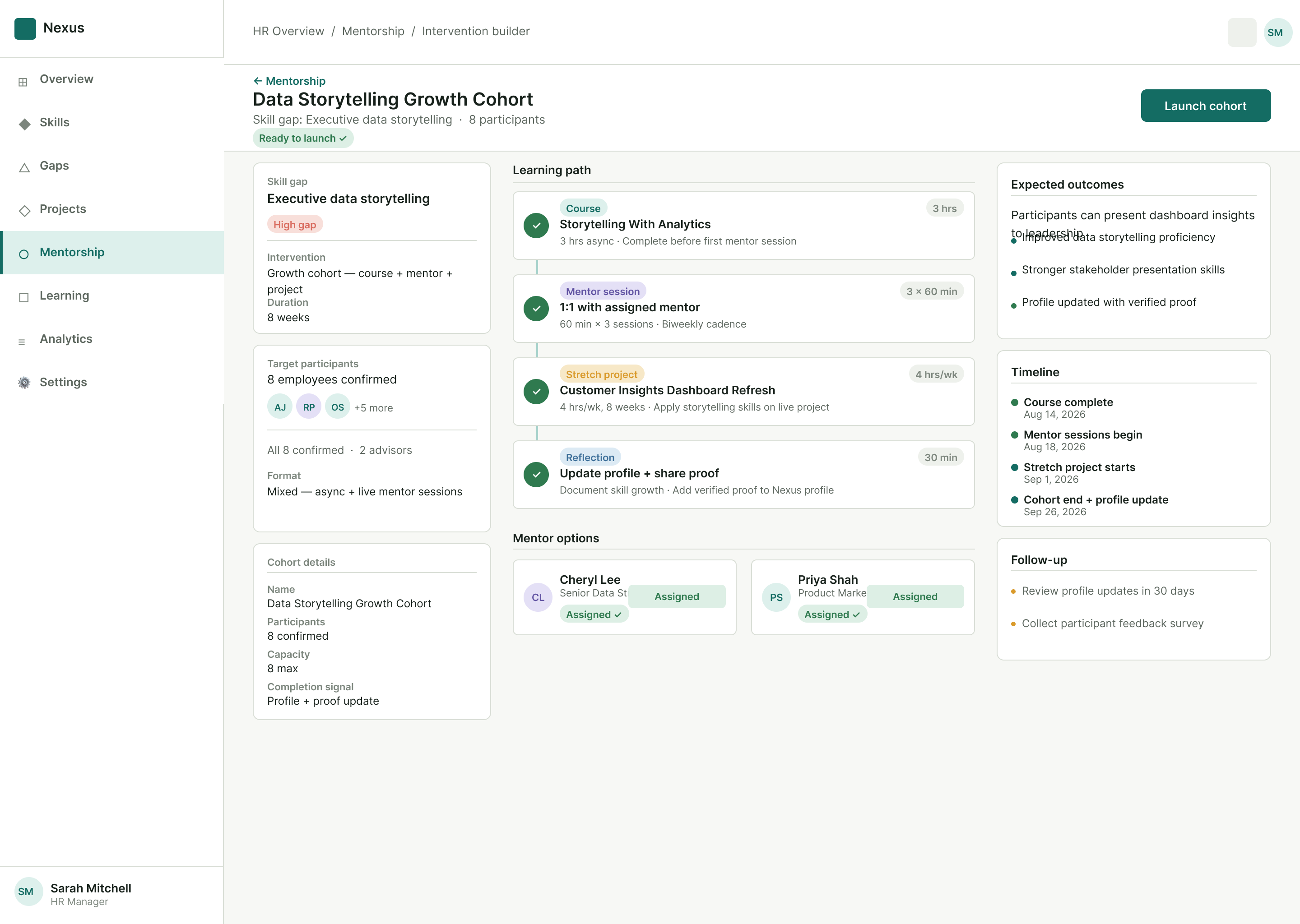
Task: Click Sarah Mitchell's SM avatar at bottom
Action: pyautogui.click(x=28, y=892)
